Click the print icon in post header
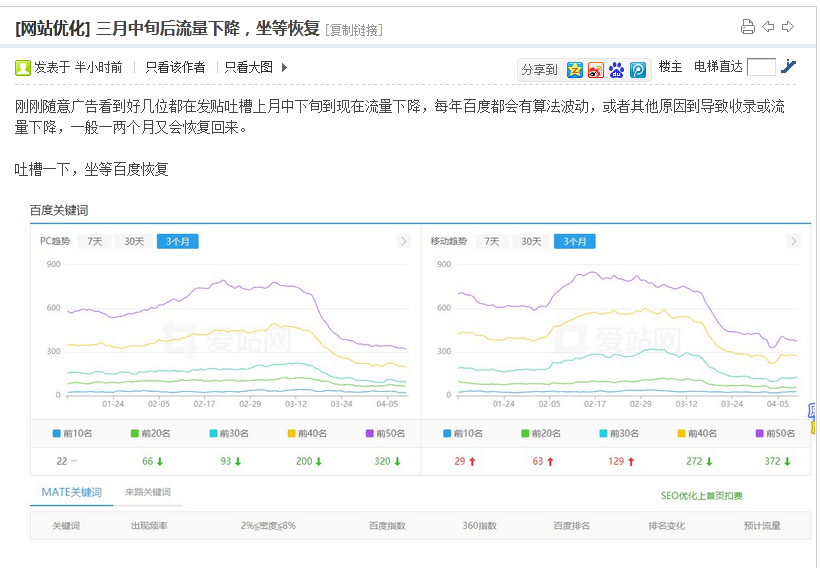This screenshot has height=568, width=820. point(748,27)
